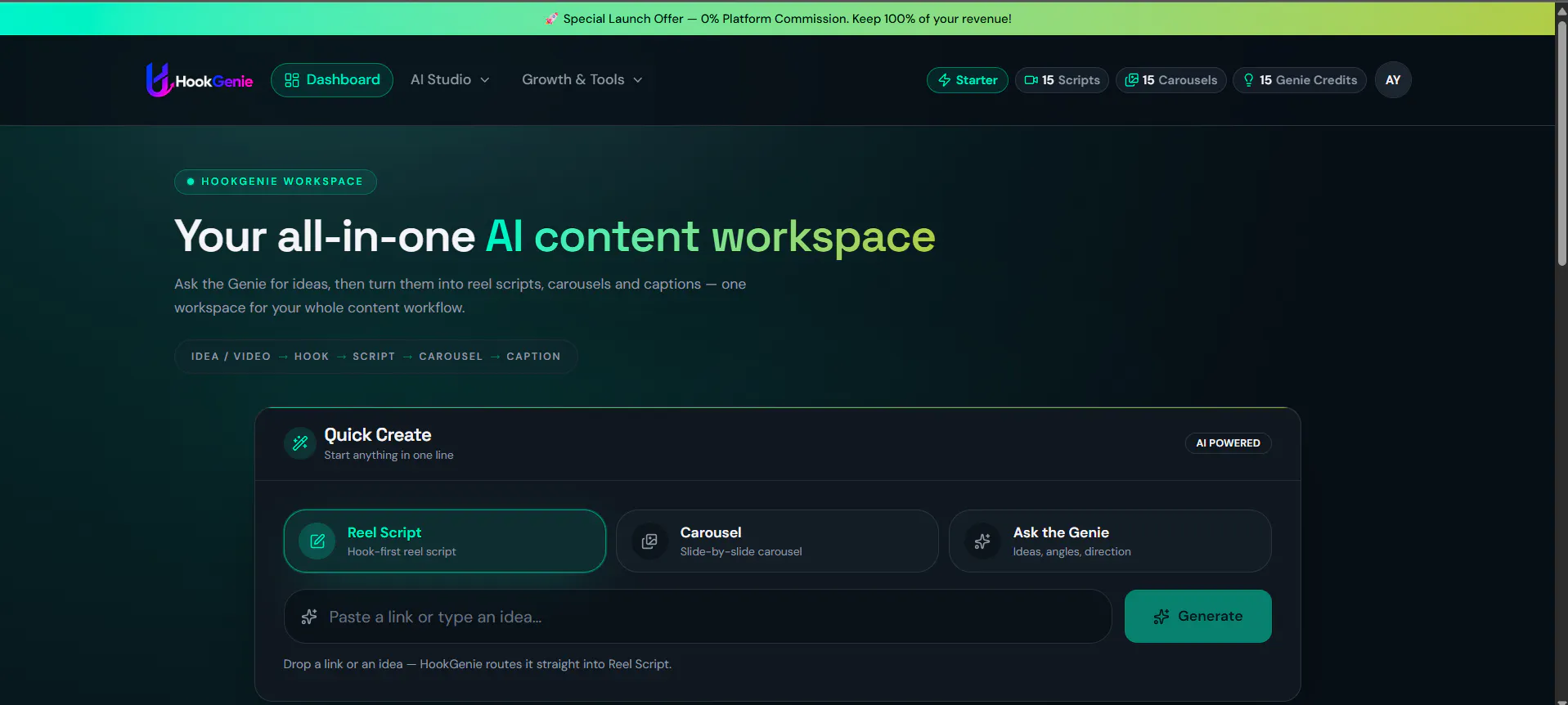This screenshot has height=705, width=1568.
Task: Click the magic wand icon beside Quick Create
Action: 300,443
